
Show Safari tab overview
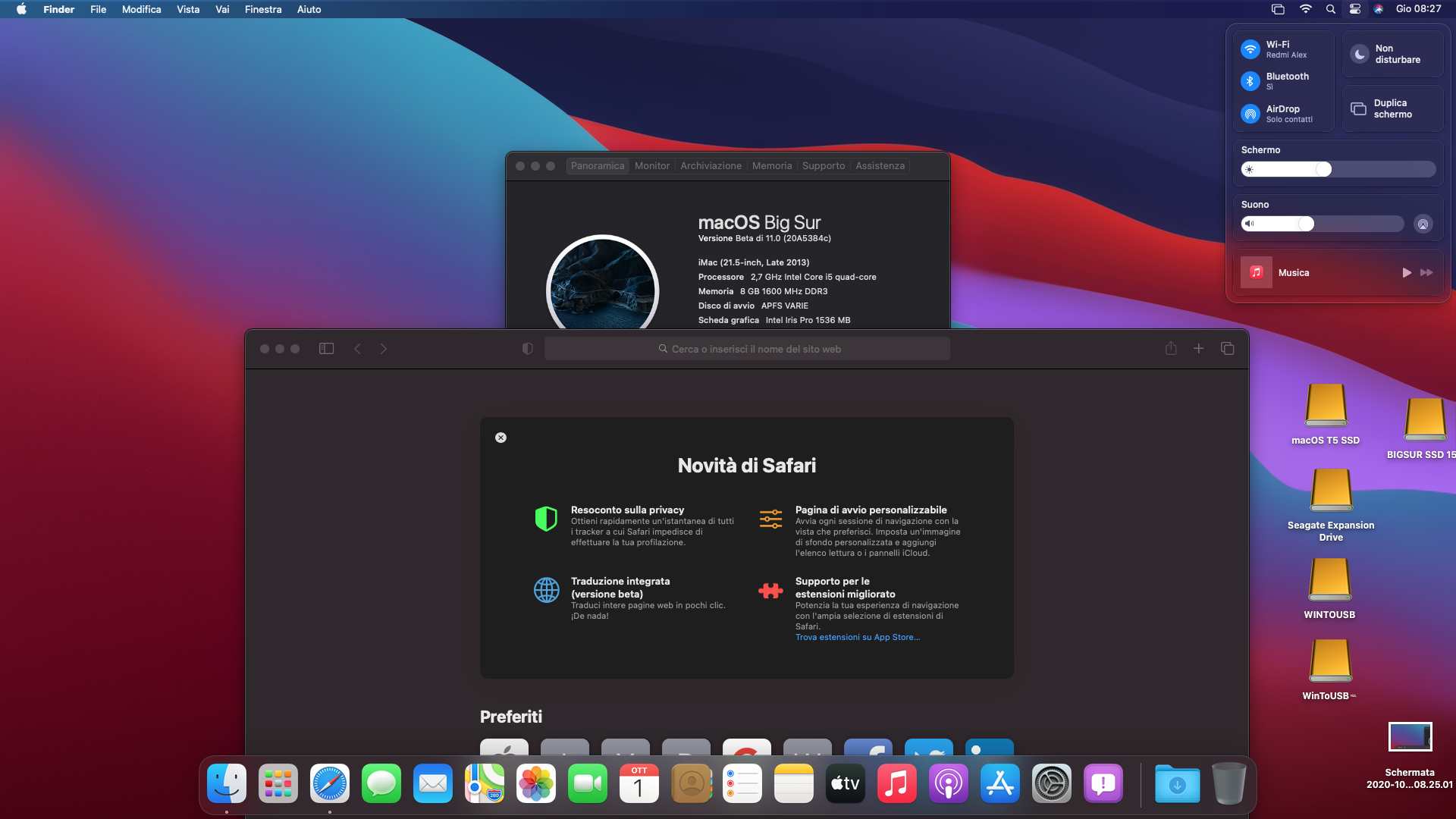(1227, 349)
